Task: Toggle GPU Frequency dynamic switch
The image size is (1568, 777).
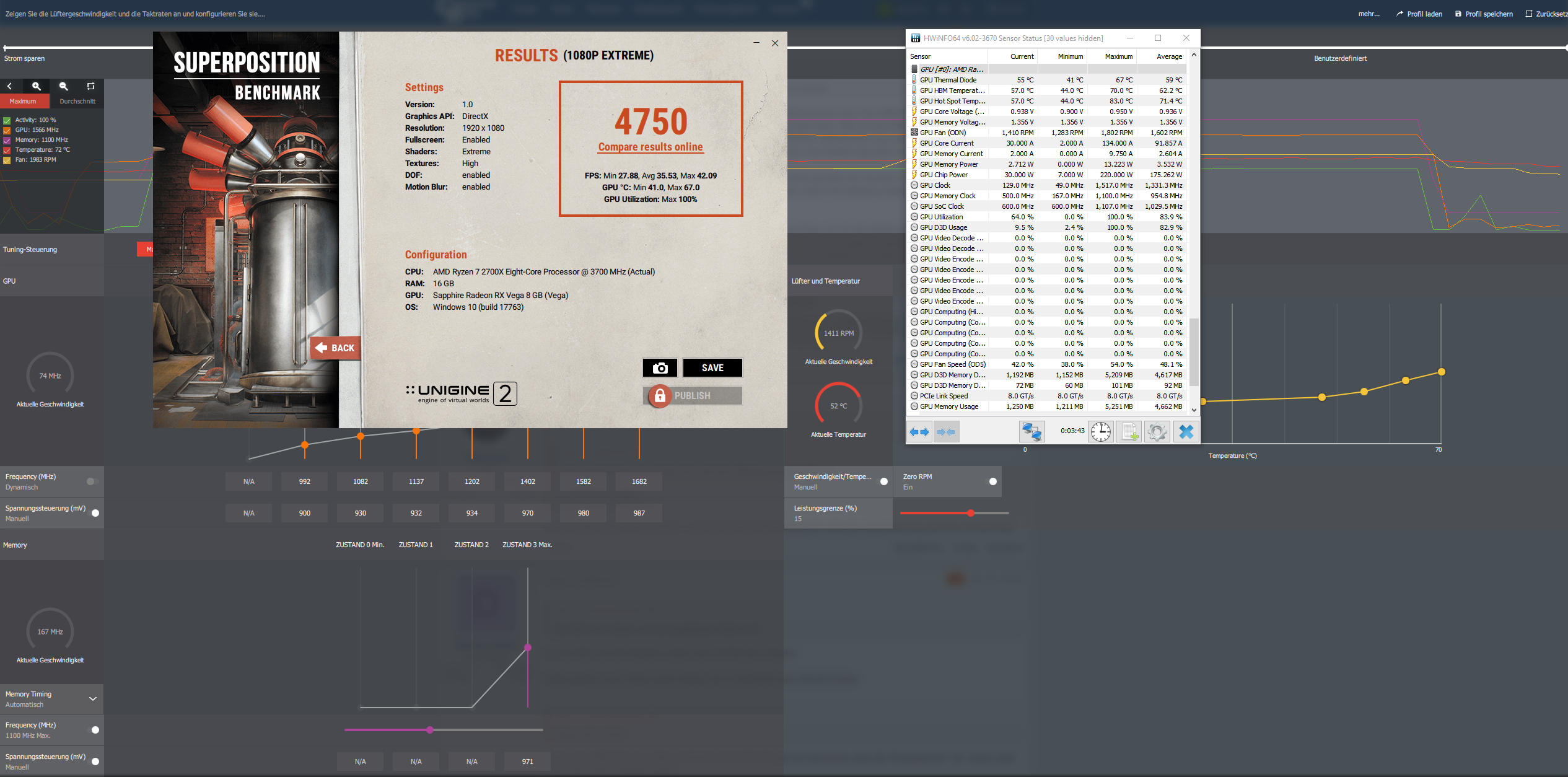Action: click(x=92, y=481)
